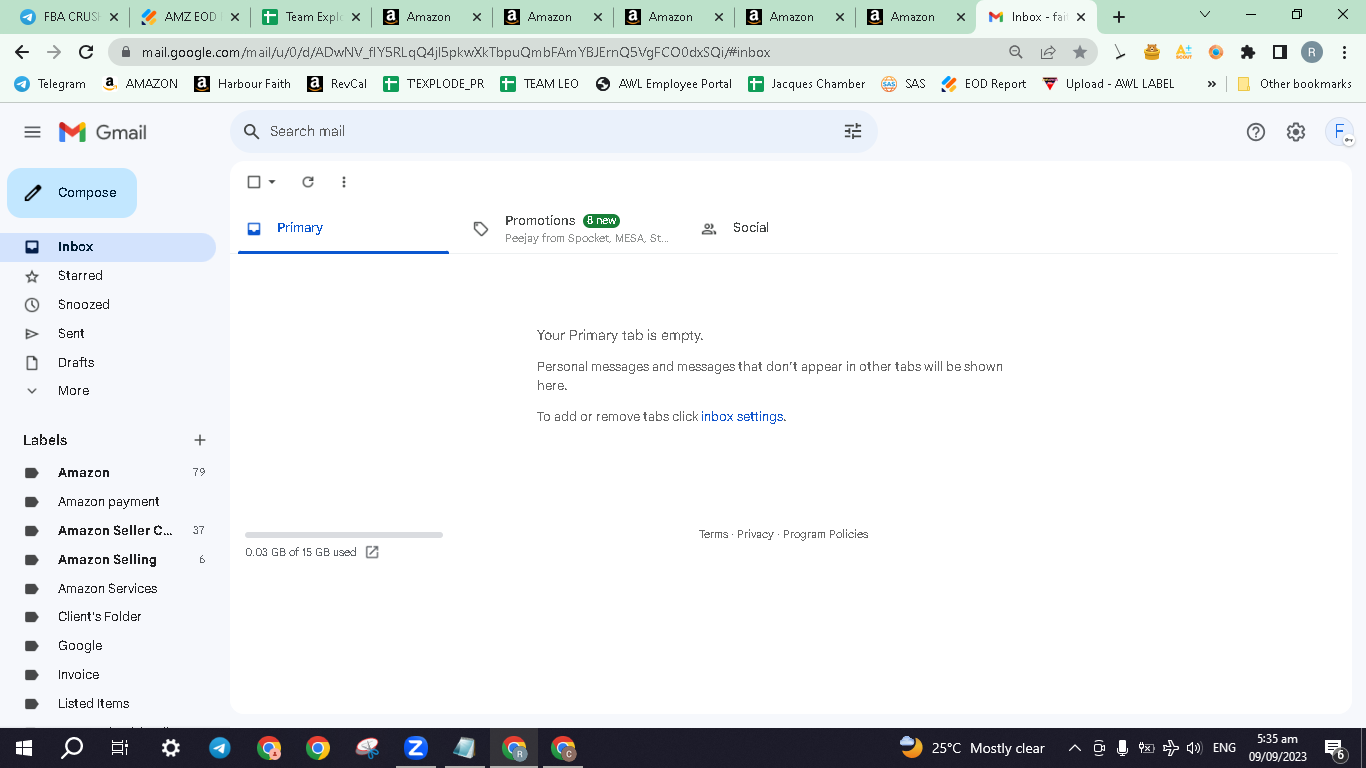
Task: Open Gmail Support help icon
Action: 1256,132
